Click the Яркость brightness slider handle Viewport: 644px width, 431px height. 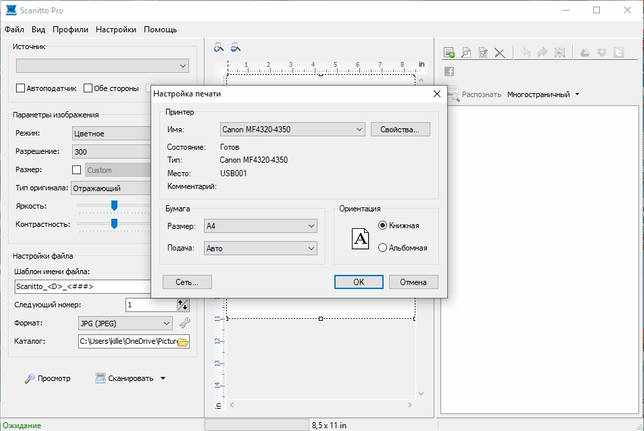(114, 205)
